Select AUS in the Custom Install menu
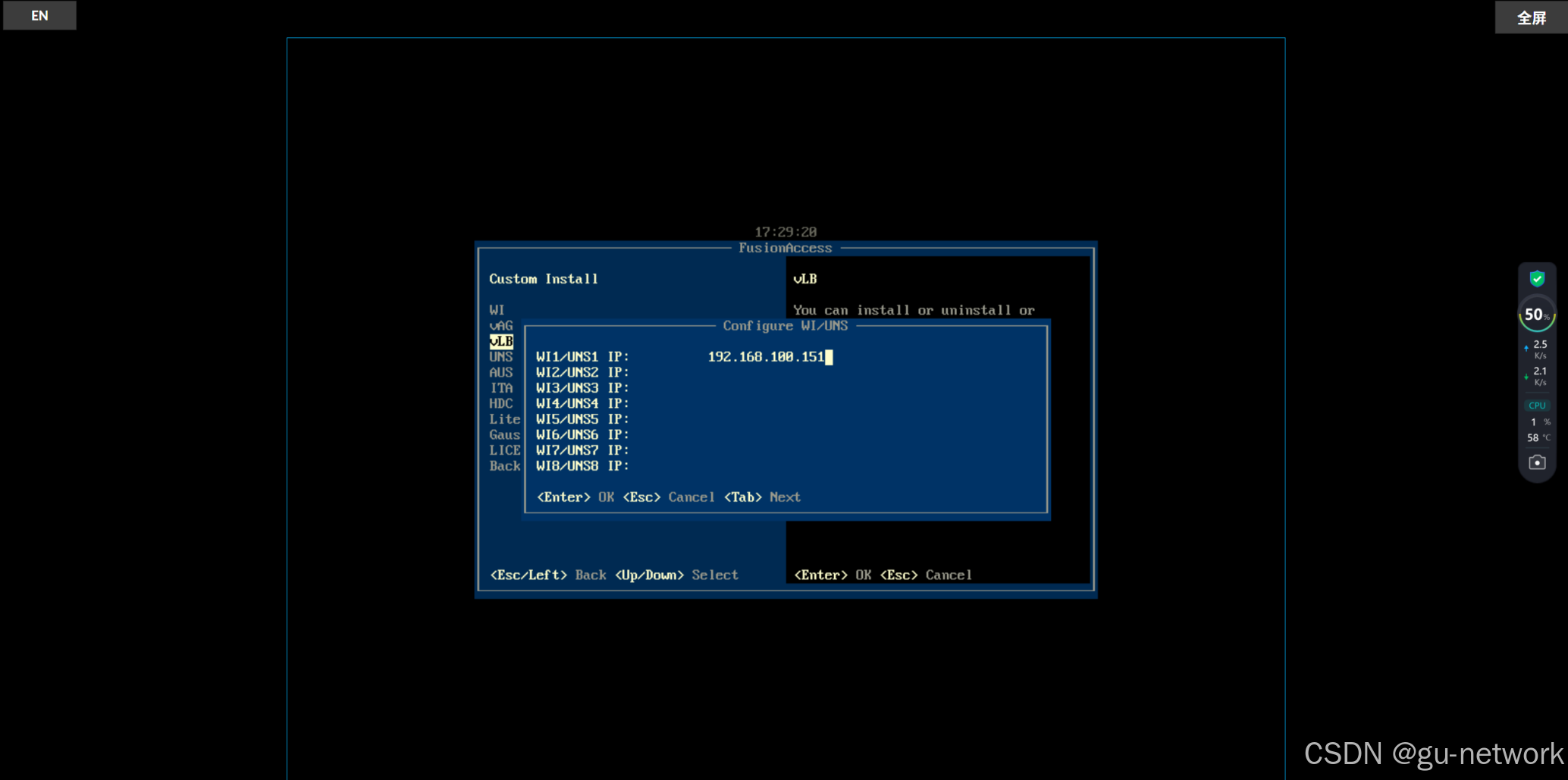Screen dimensions: 1568x780 tap(501, 372)
